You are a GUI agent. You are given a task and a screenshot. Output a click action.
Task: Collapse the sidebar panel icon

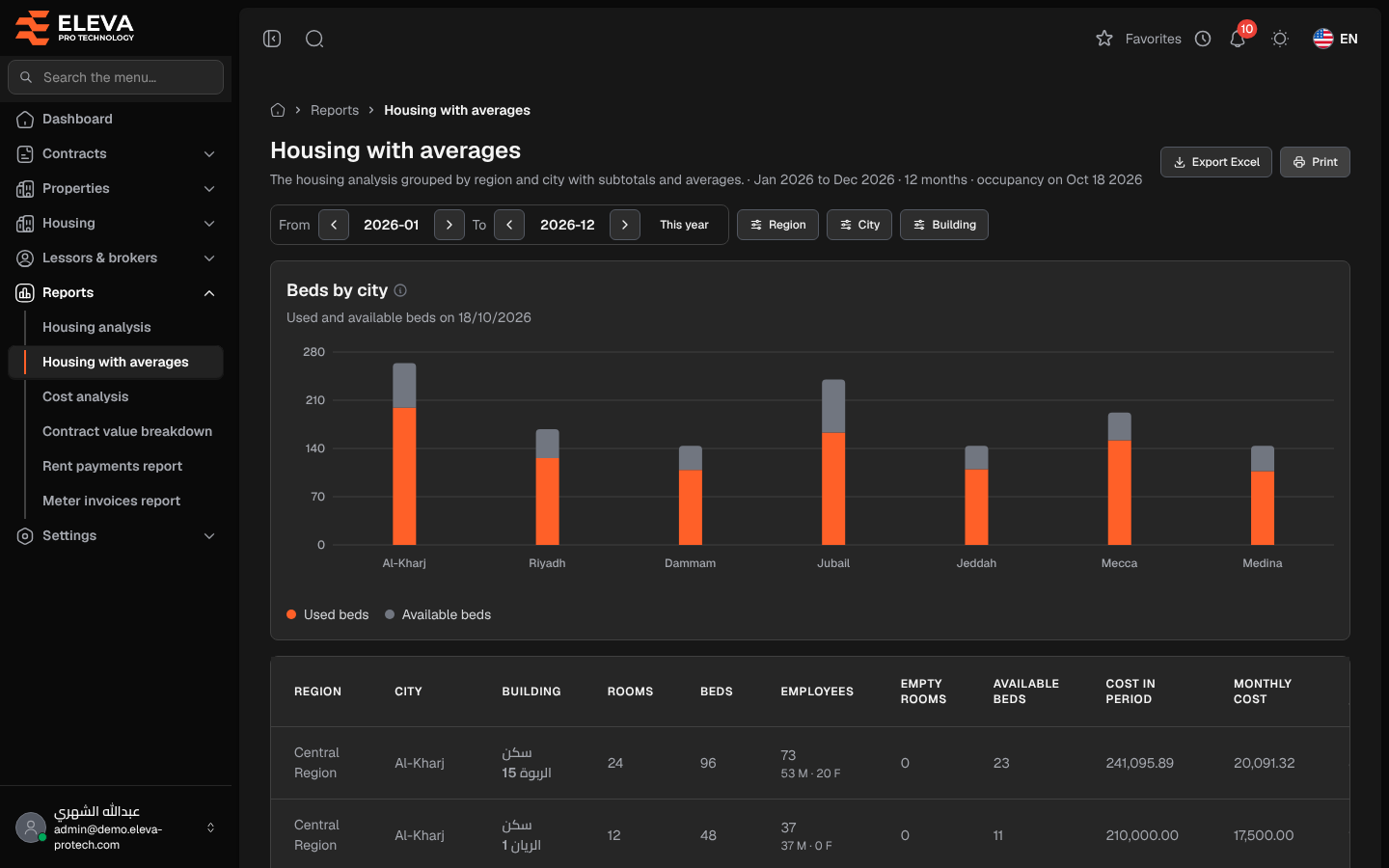pos(272,39)
